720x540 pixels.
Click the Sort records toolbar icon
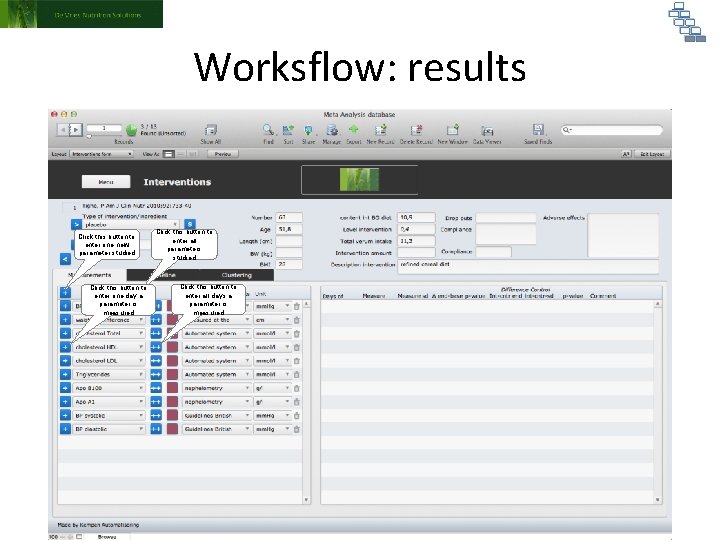click(288, 130)
